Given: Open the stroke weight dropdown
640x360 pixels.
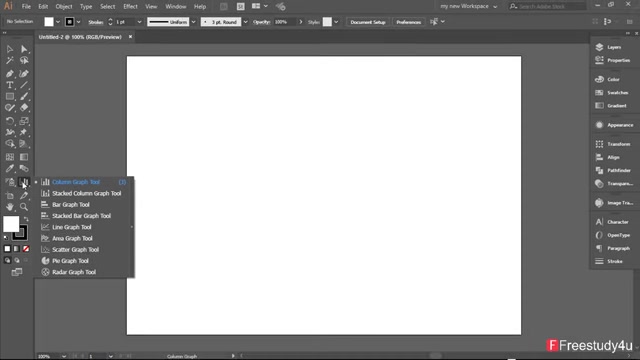Looking at the screenshot, I should [139, 22].
